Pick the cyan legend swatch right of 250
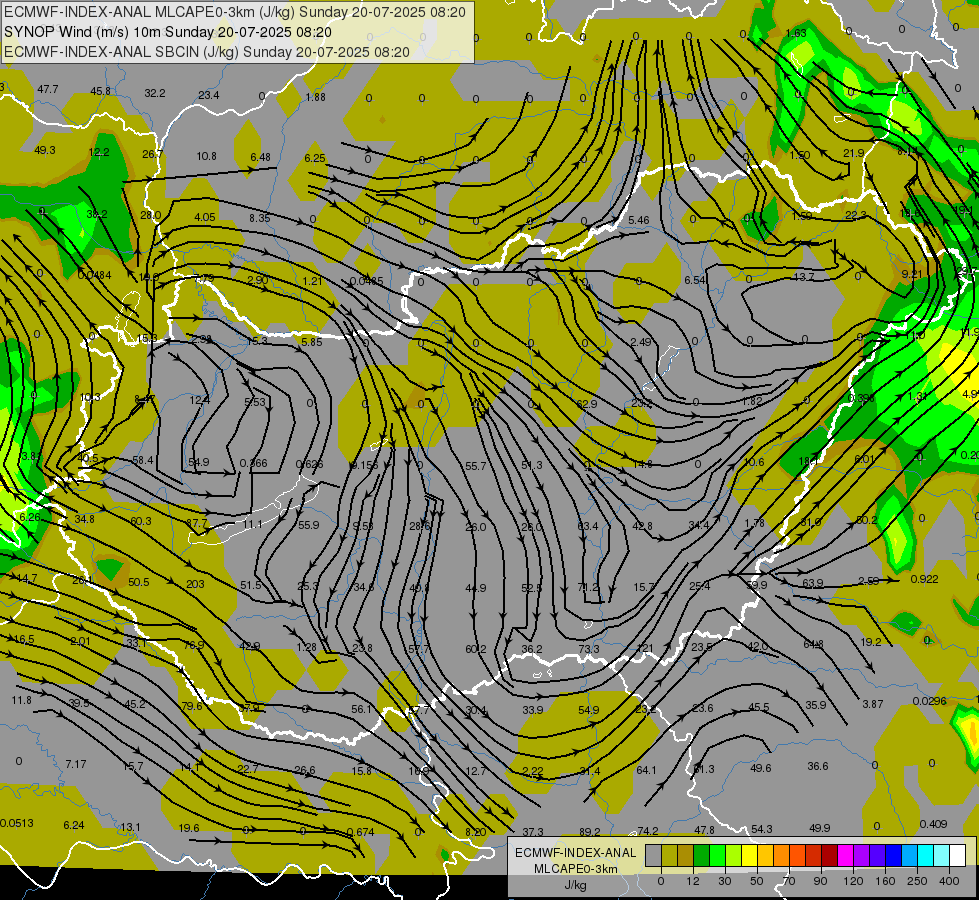This screenshot has width=979, height=900. (x=926, y=855)
